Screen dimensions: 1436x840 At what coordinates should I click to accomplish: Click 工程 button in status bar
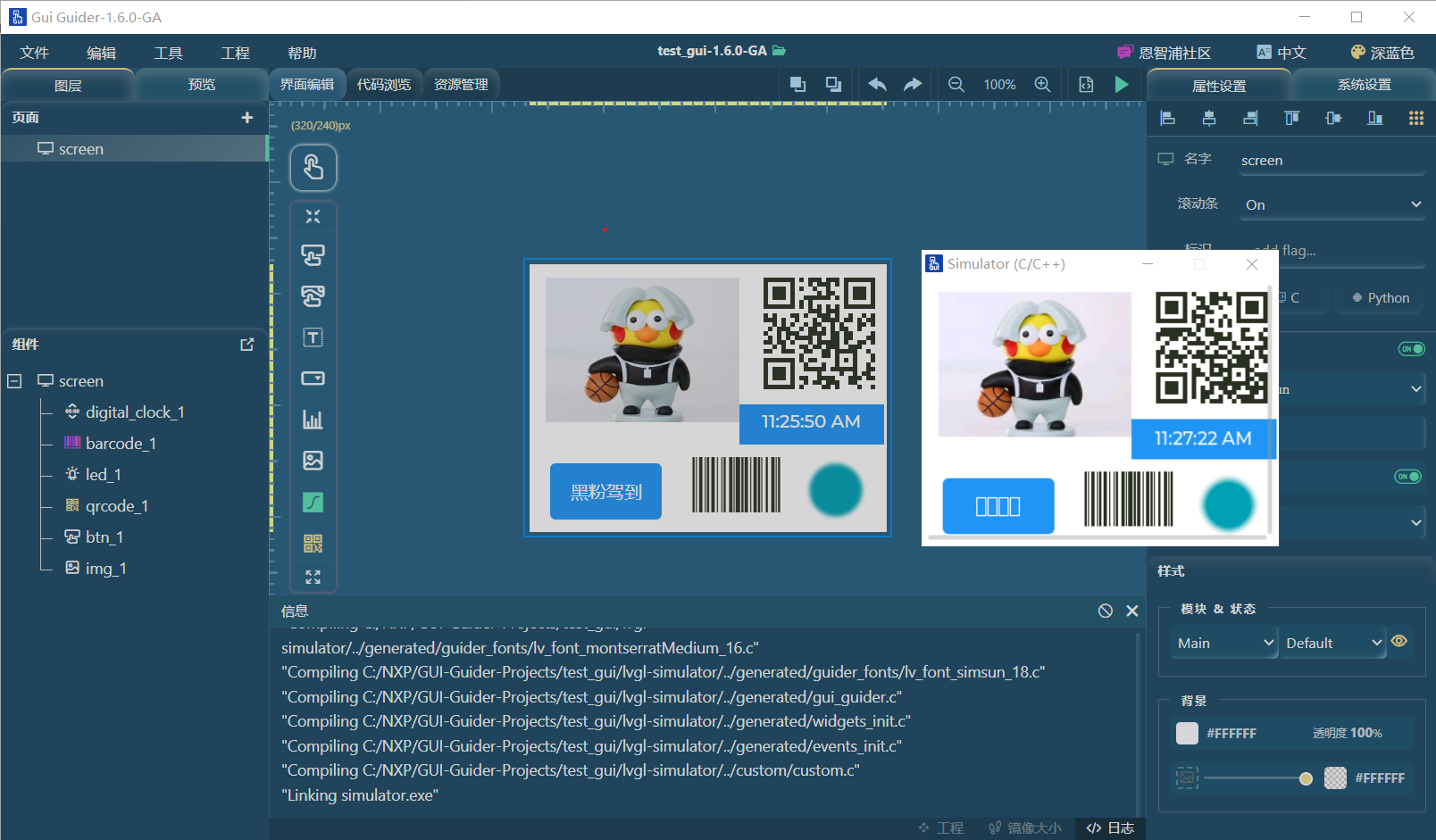pos(941,828)
